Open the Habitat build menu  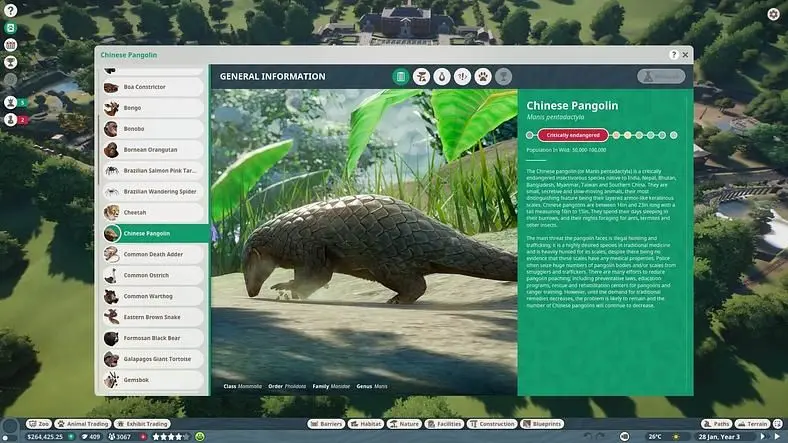tap(366, 424)
